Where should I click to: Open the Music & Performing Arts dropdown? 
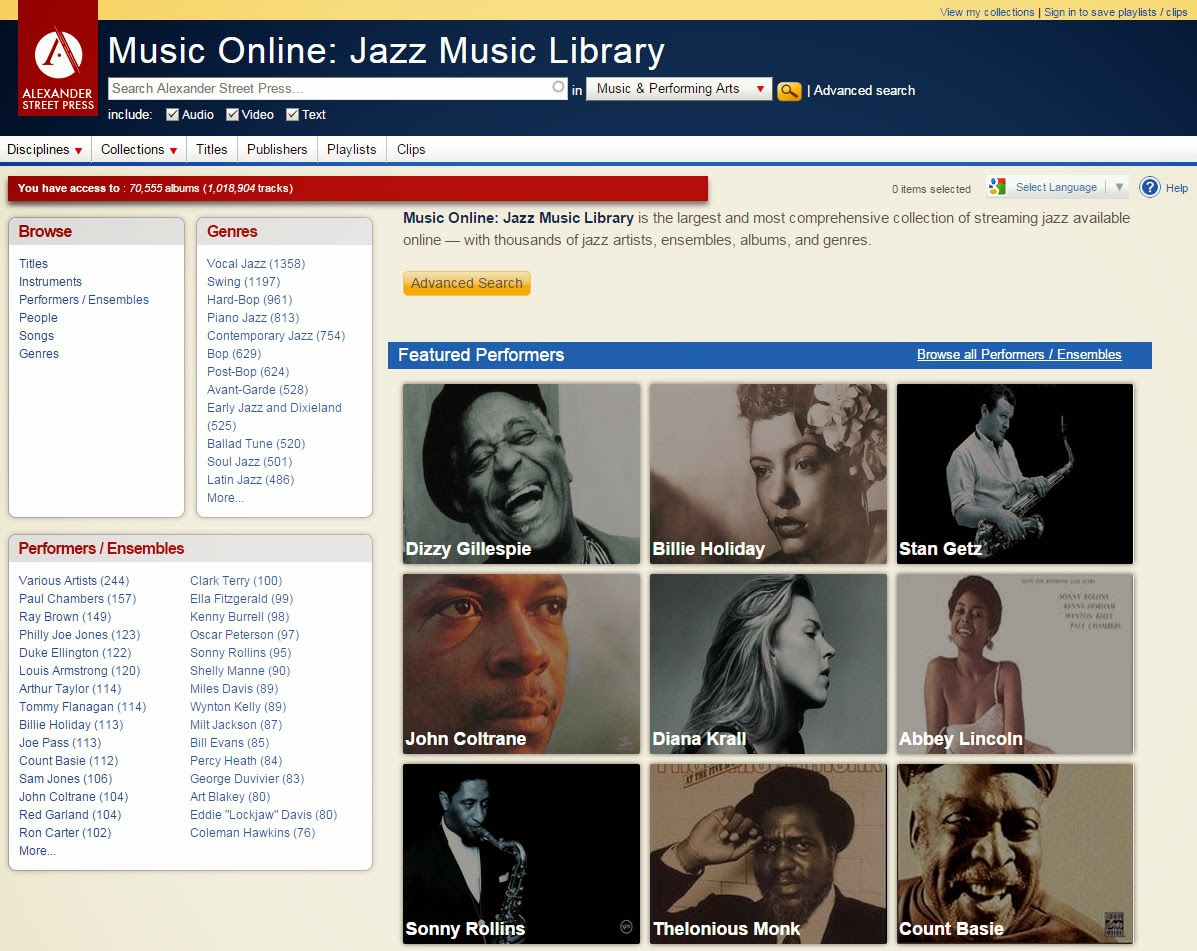pos(679,89)
